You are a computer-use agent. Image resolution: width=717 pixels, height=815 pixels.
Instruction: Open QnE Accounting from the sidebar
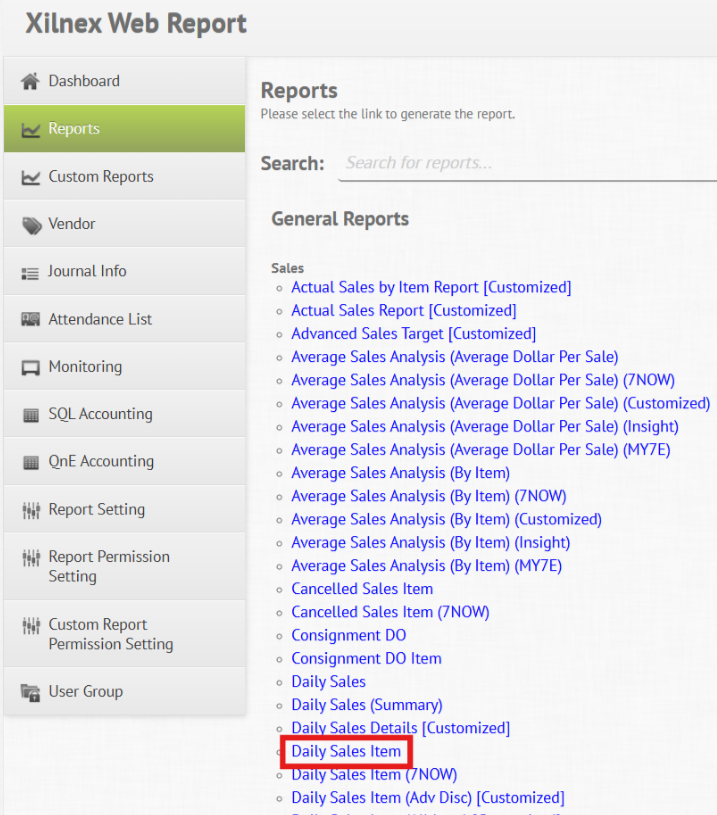click(101, 462)
